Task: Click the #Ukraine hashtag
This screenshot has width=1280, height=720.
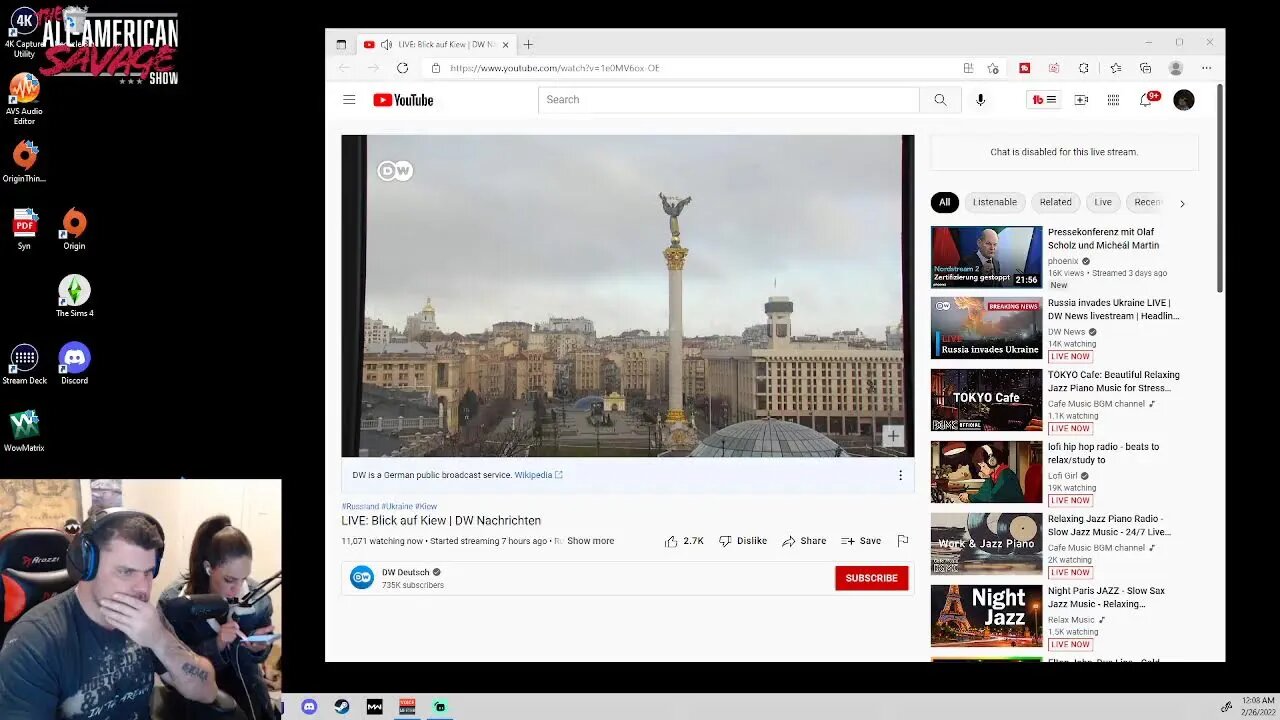Action: coord(397,506)
